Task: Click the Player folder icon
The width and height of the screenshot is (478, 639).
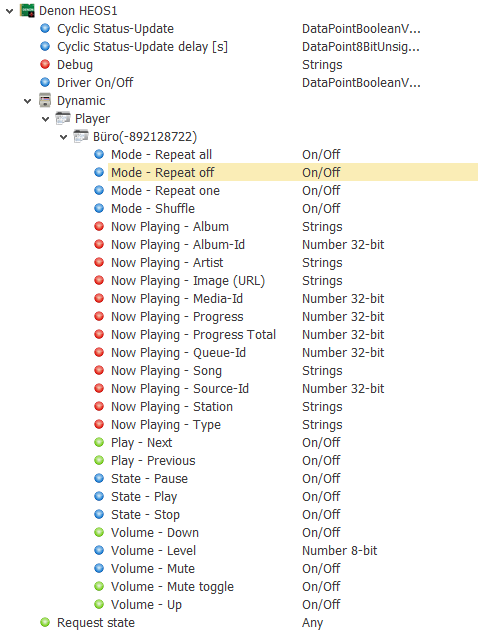Action: click(x=63, y=118)
